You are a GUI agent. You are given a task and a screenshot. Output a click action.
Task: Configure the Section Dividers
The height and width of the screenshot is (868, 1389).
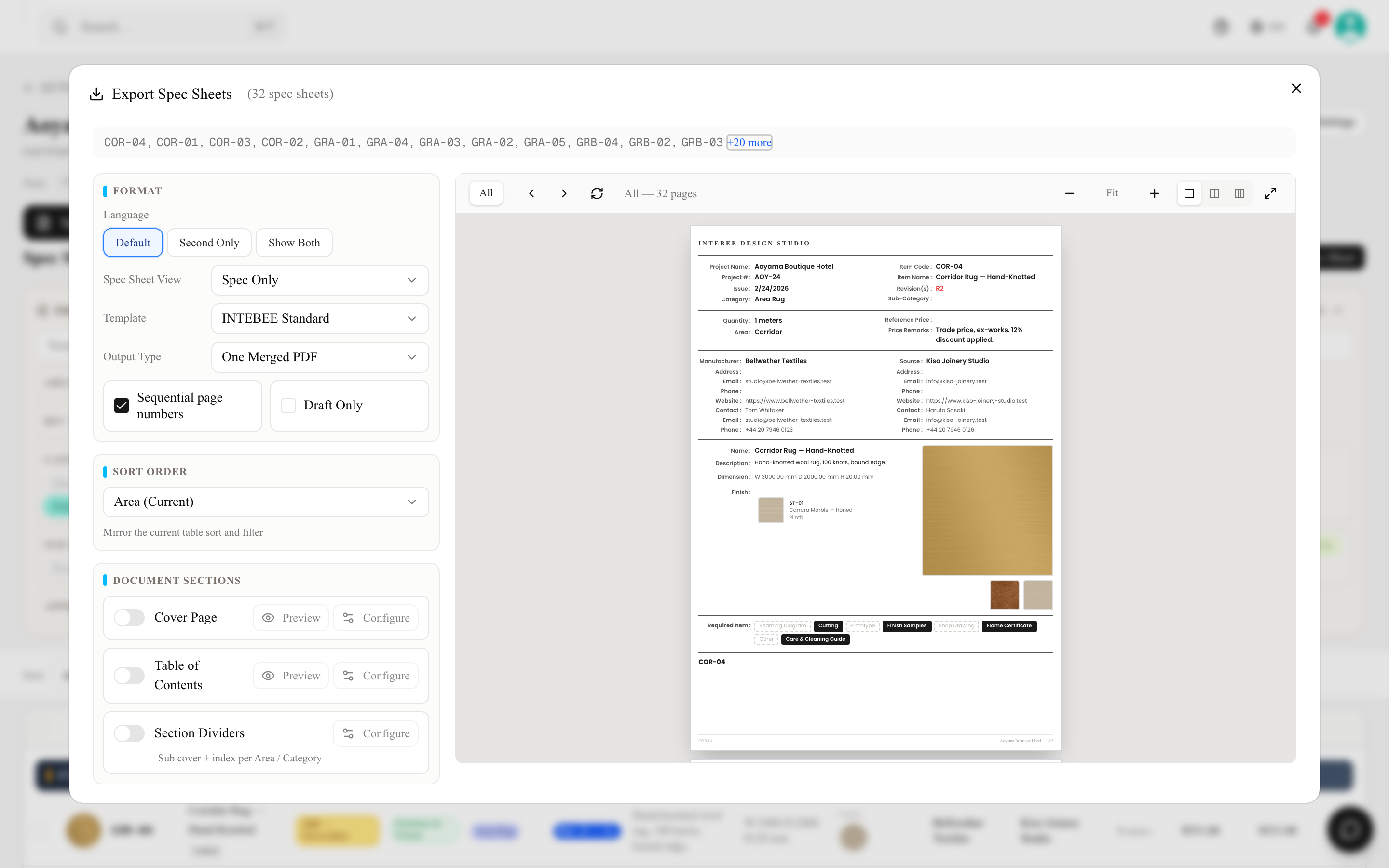click(376, 733)
